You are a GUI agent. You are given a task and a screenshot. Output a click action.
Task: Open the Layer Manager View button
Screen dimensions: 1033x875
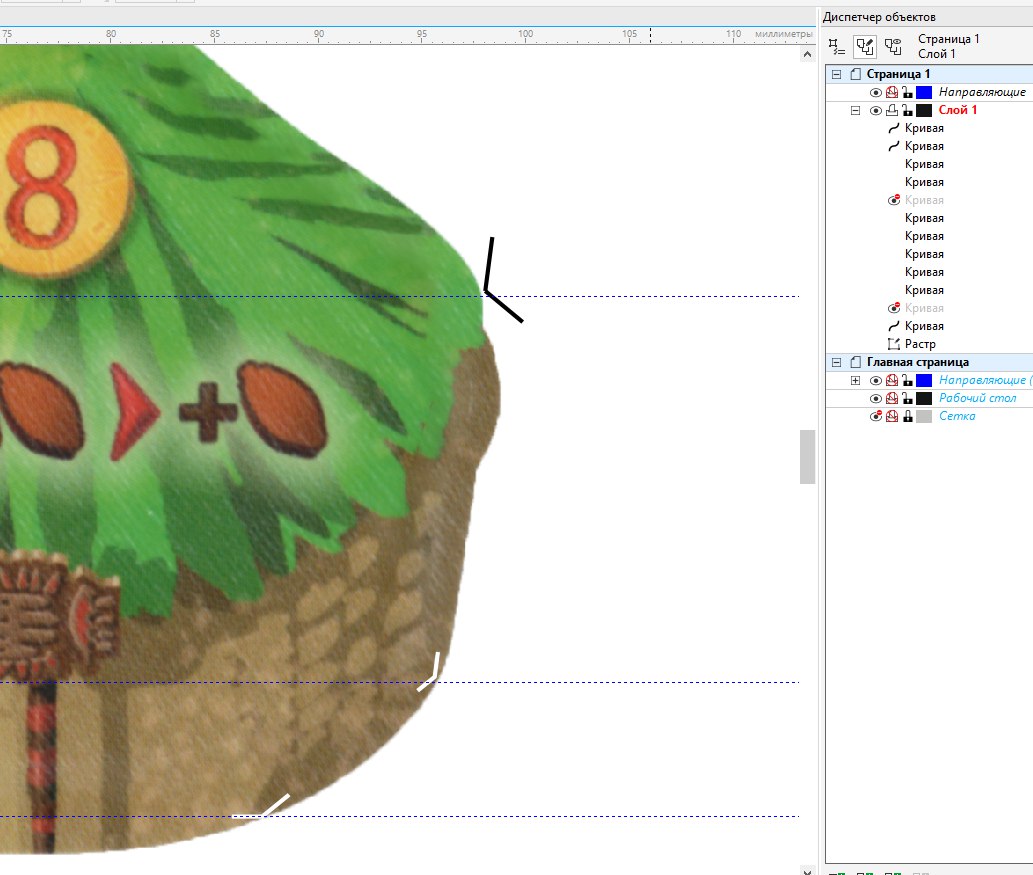893,46
